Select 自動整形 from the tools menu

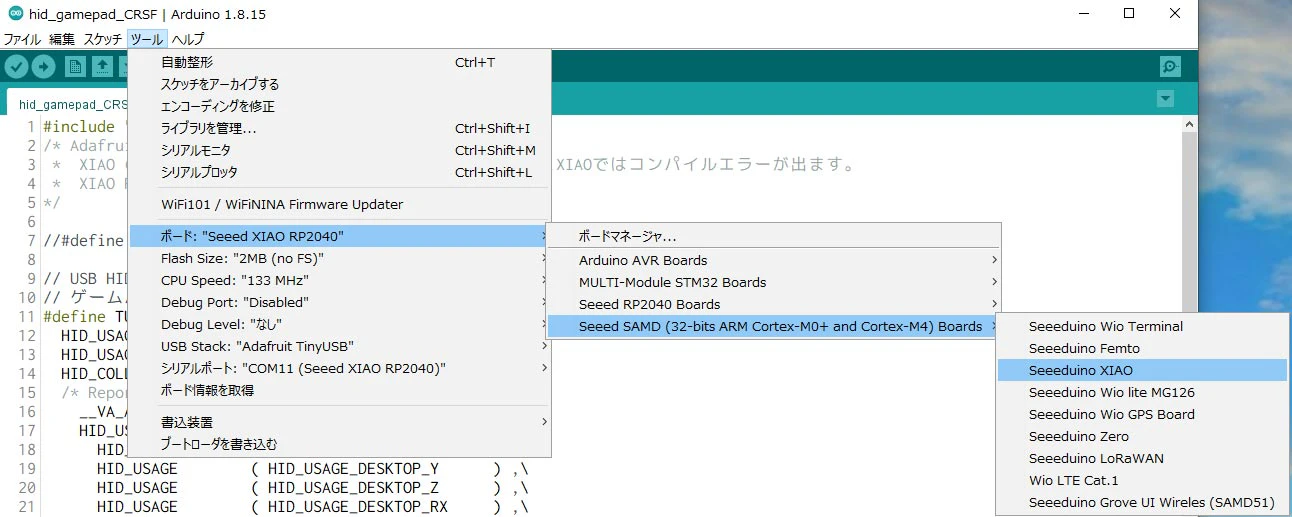339,62
